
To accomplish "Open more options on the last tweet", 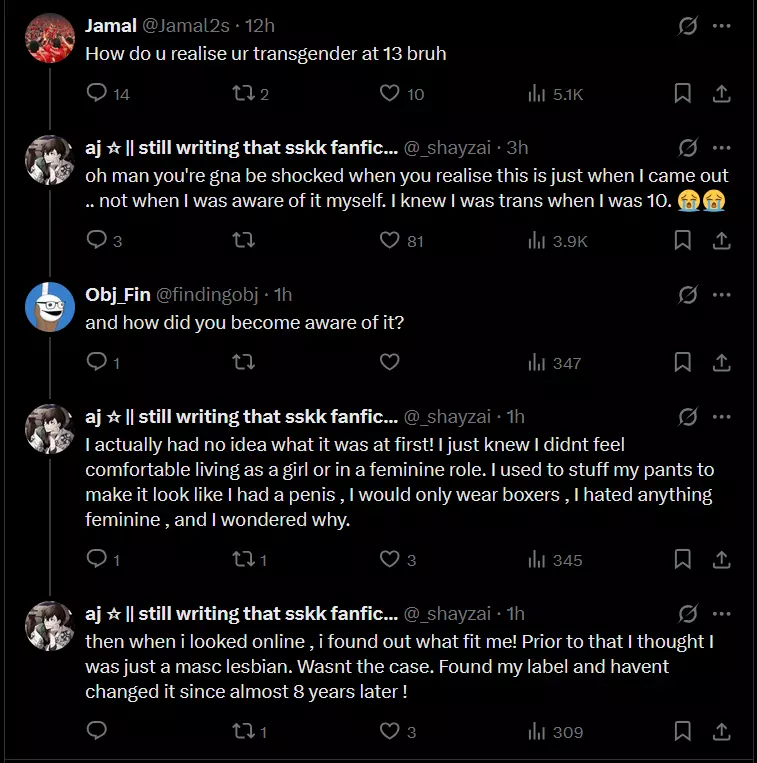I will (721, 613).
